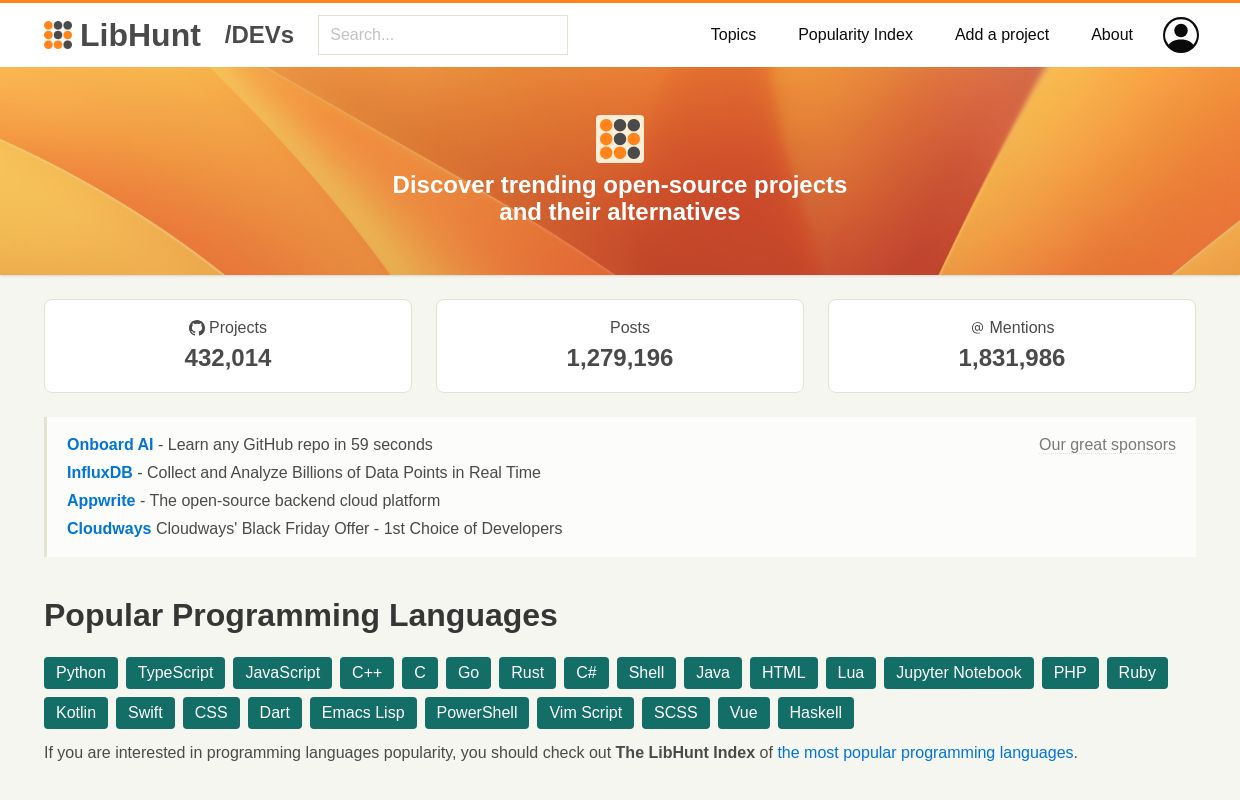The image size is (1240, 800).
Task: Follow the Onboard AI sponsor link
Action: [110, 445]
